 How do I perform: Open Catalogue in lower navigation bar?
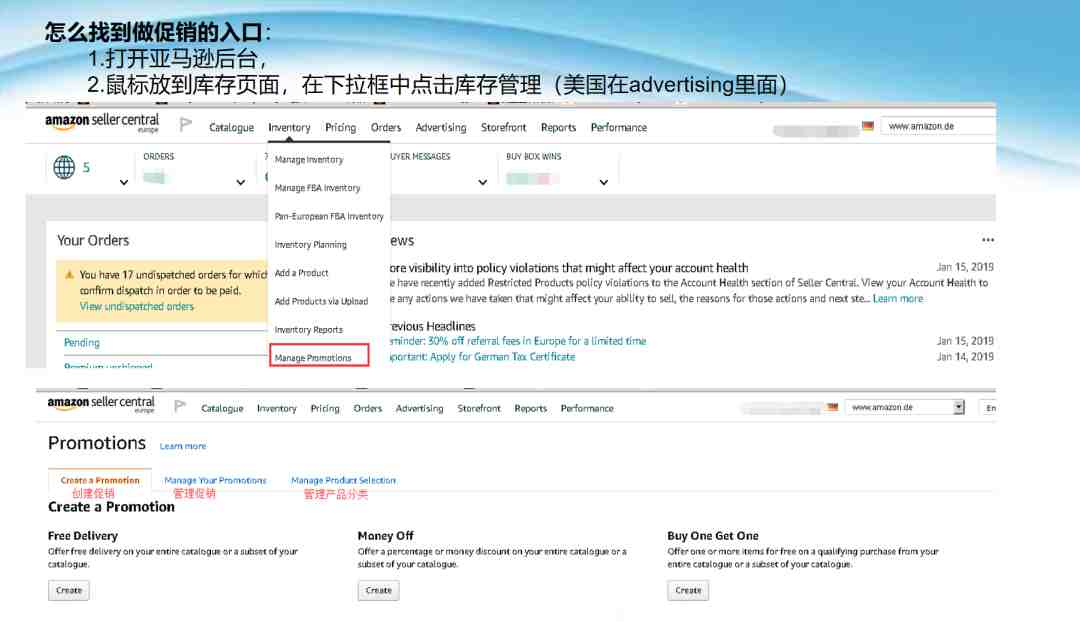(x=222, y=408)
